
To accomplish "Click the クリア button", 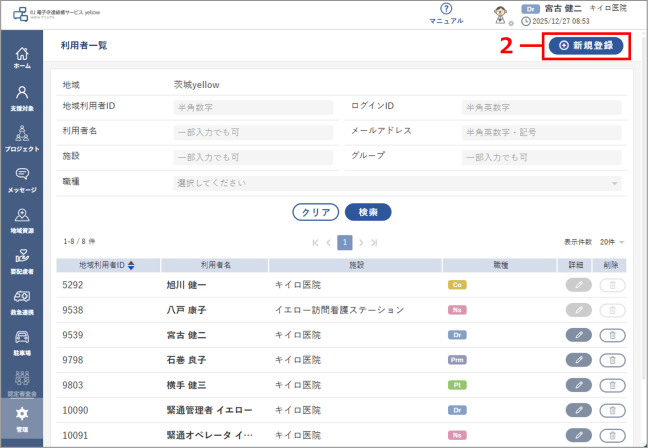I will click(x=315, y=212).
